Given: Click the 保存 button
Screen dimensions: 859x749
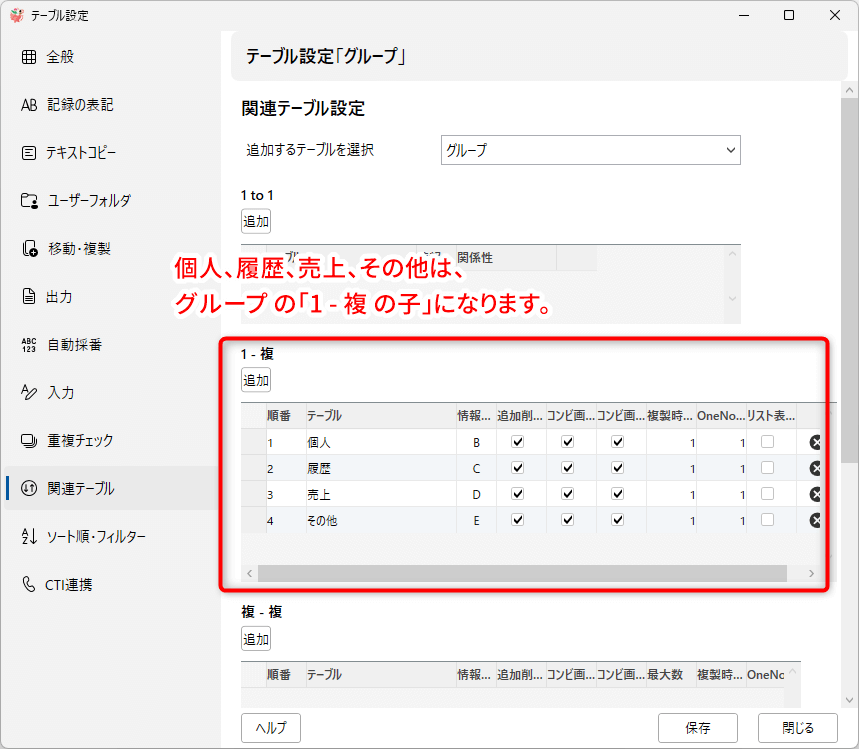Looking at the screenshot, I should [698, 727].
